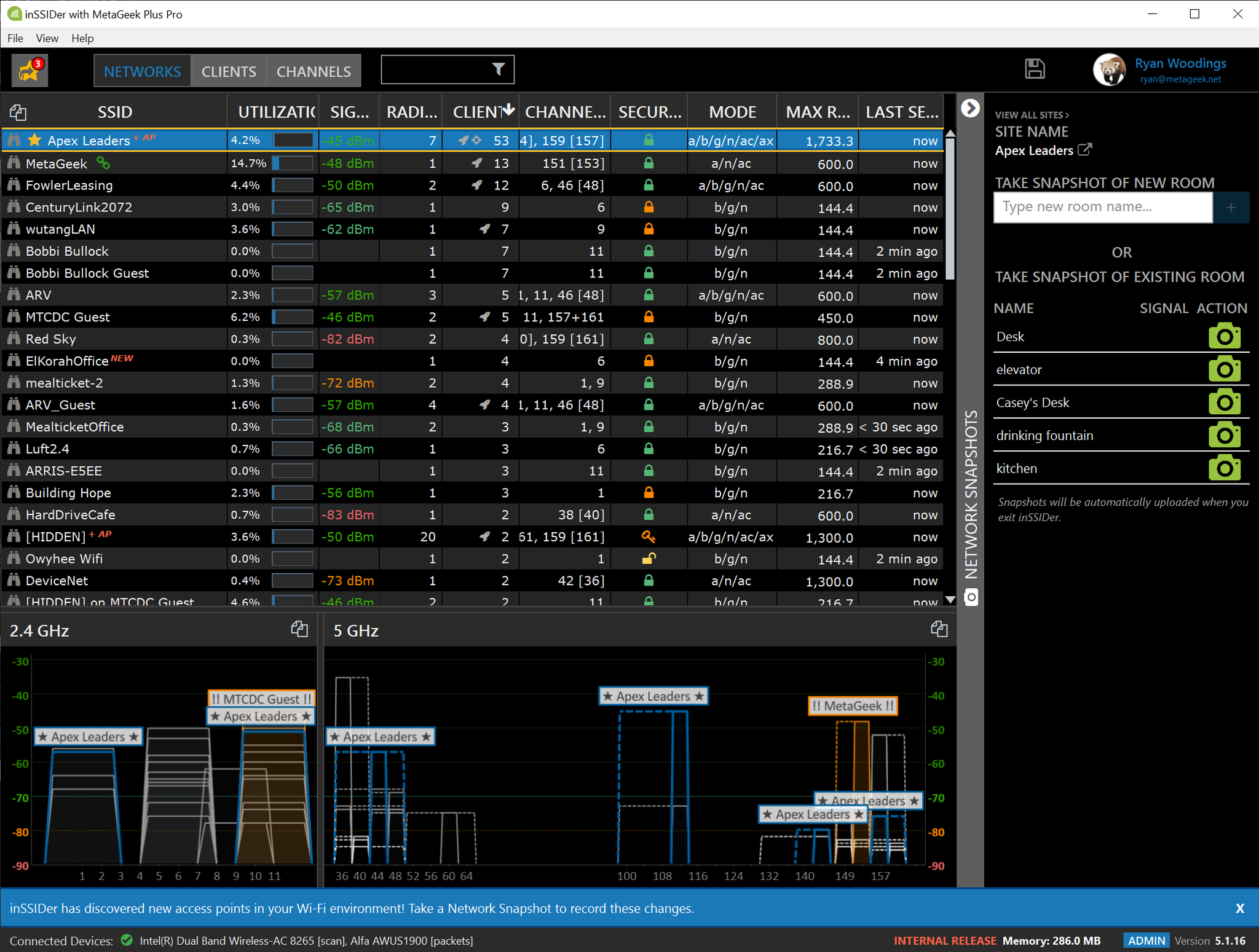Sort by the SECURITY column header

649,112
